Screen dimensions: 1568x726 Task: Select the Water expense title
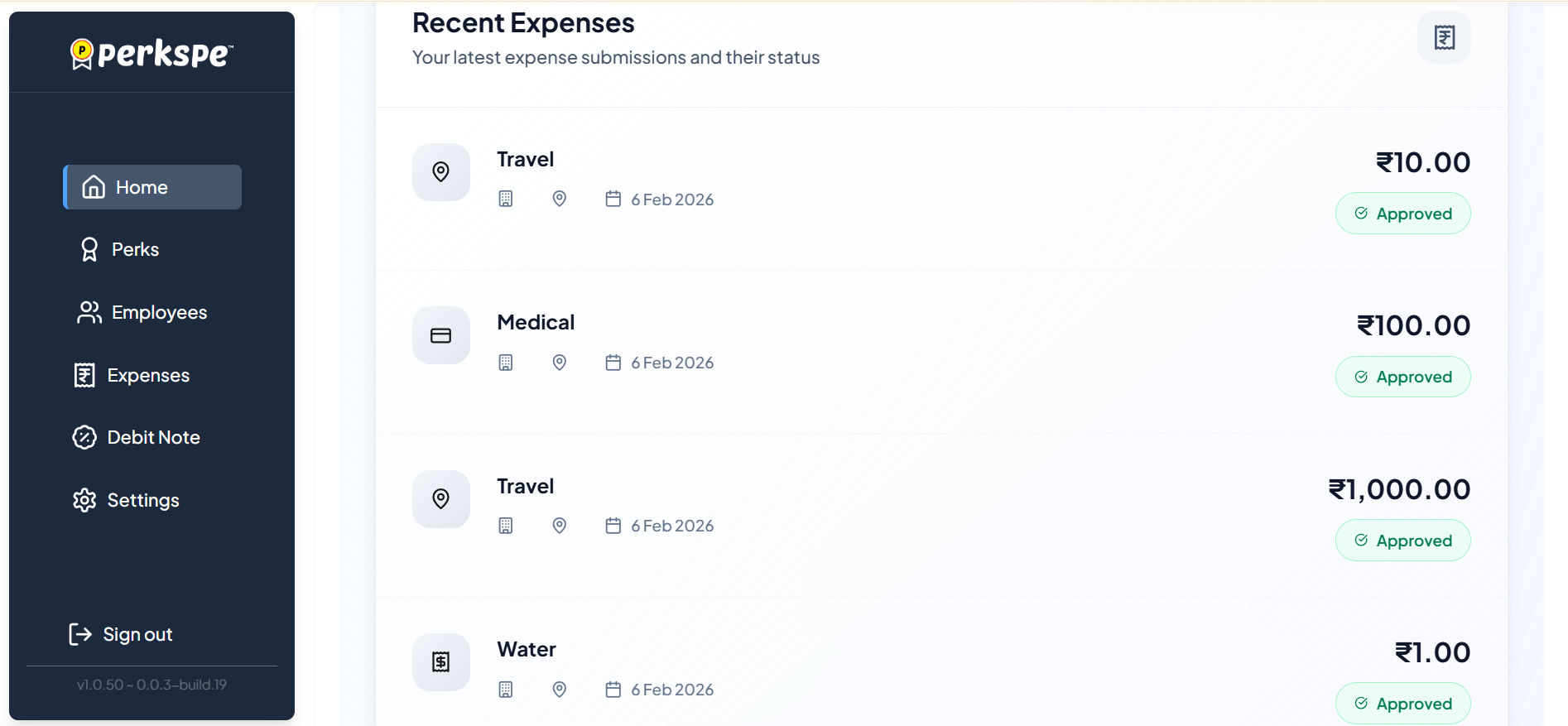pyautogui.click(x=527, y=650)
